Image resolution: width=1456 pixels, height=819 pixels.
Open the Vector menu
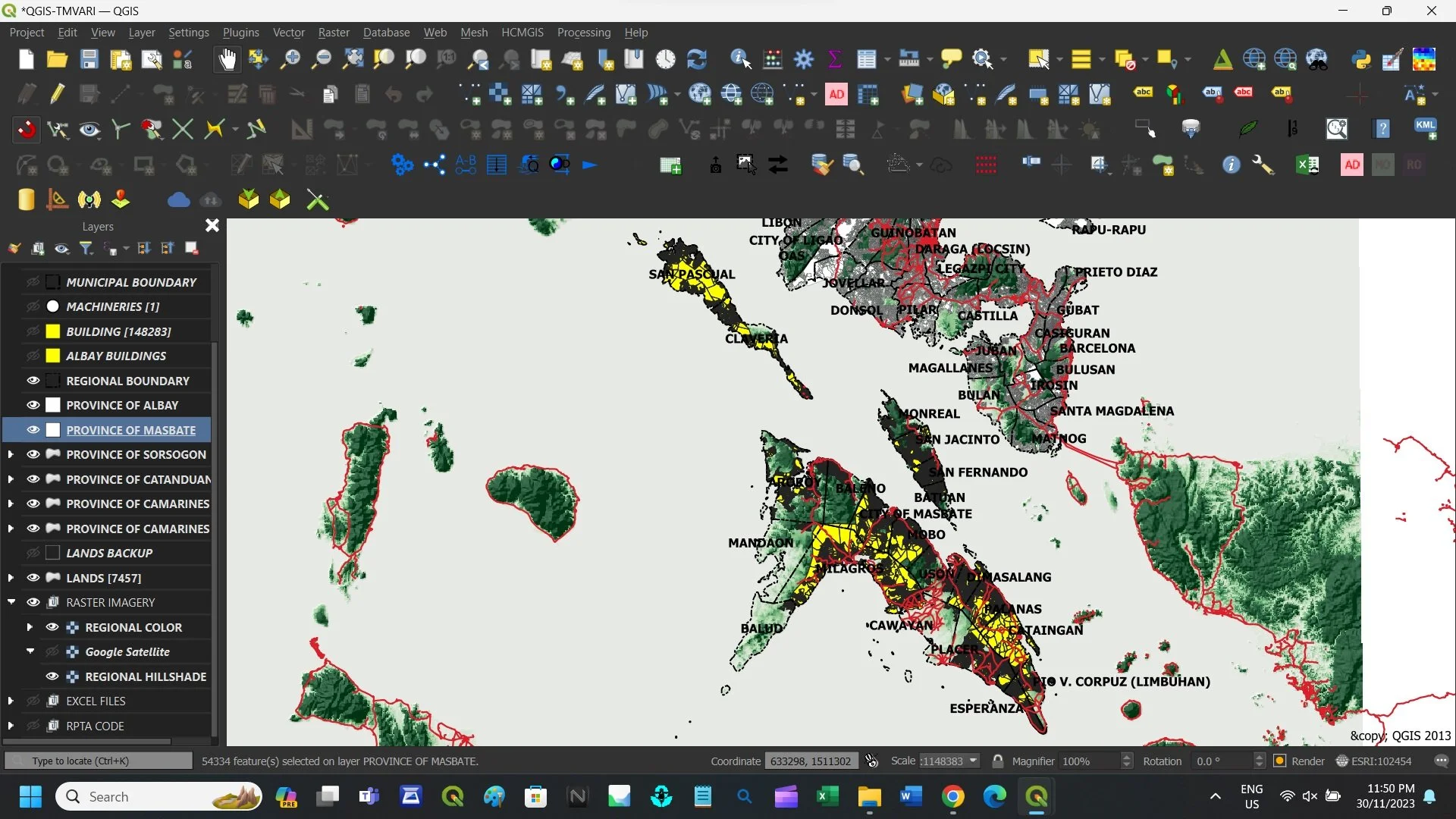click(x=288, y=32)
